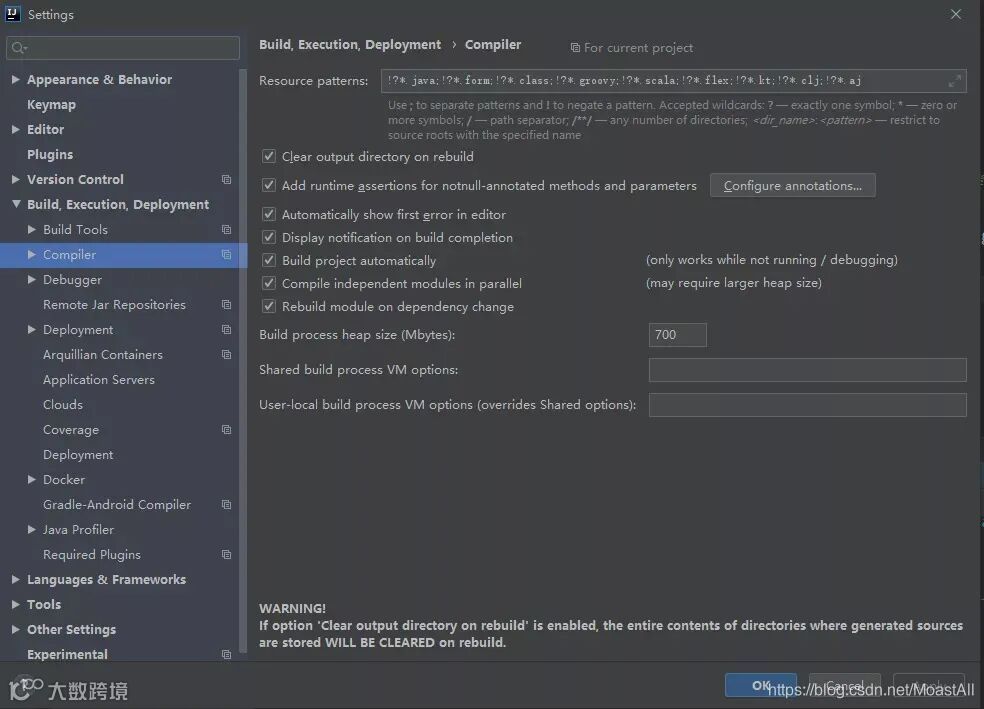Close the Settings dialog
Image resolution: width=984 pixels, height=709 pixels.
point(956,14)
